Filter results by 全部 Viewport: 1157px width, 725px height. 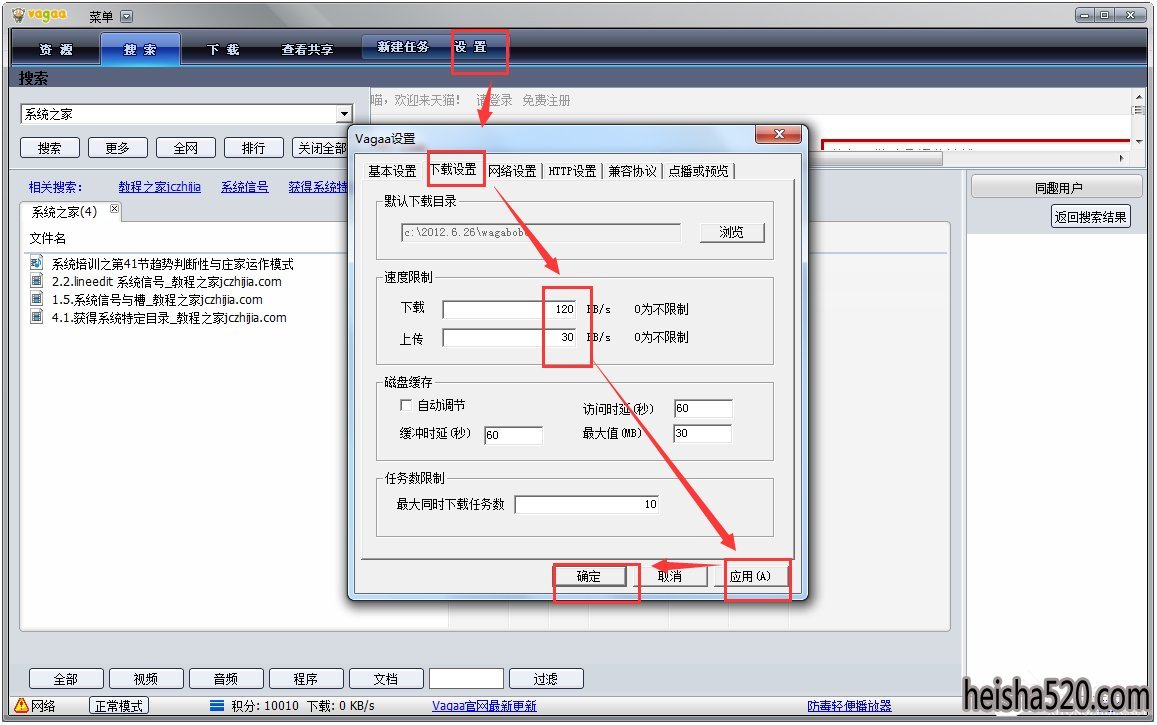point(66,679)
